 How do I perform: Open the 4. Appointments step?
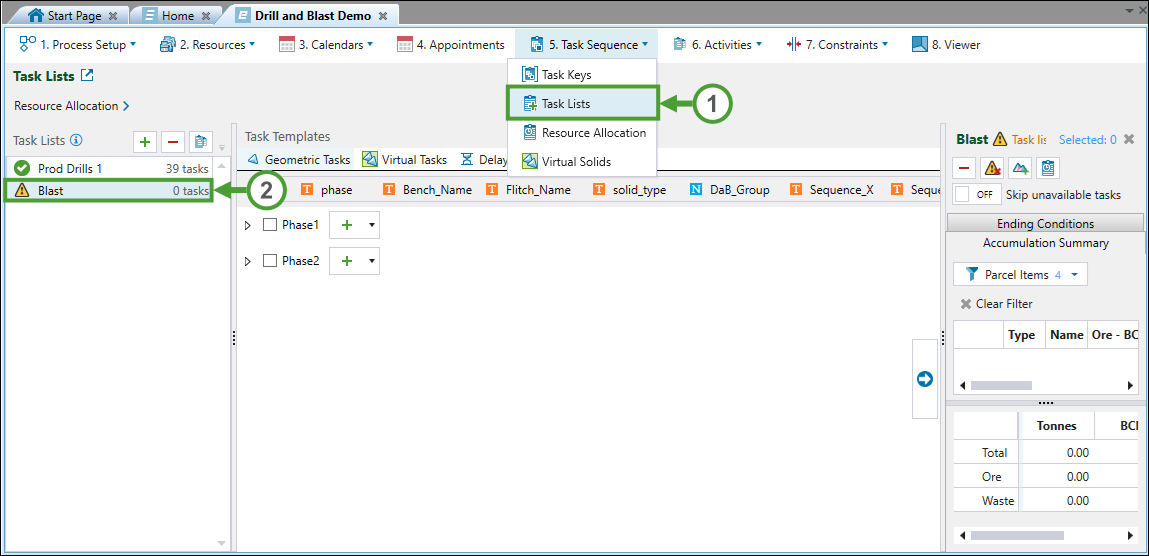451,45
